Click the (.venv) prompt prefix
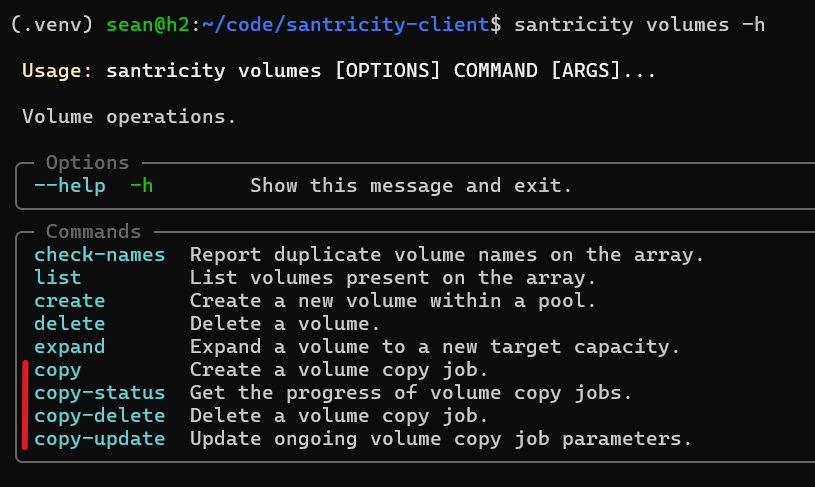Image resolution: width=815 pixels, height=487 pixels. [x=52, y=24]
